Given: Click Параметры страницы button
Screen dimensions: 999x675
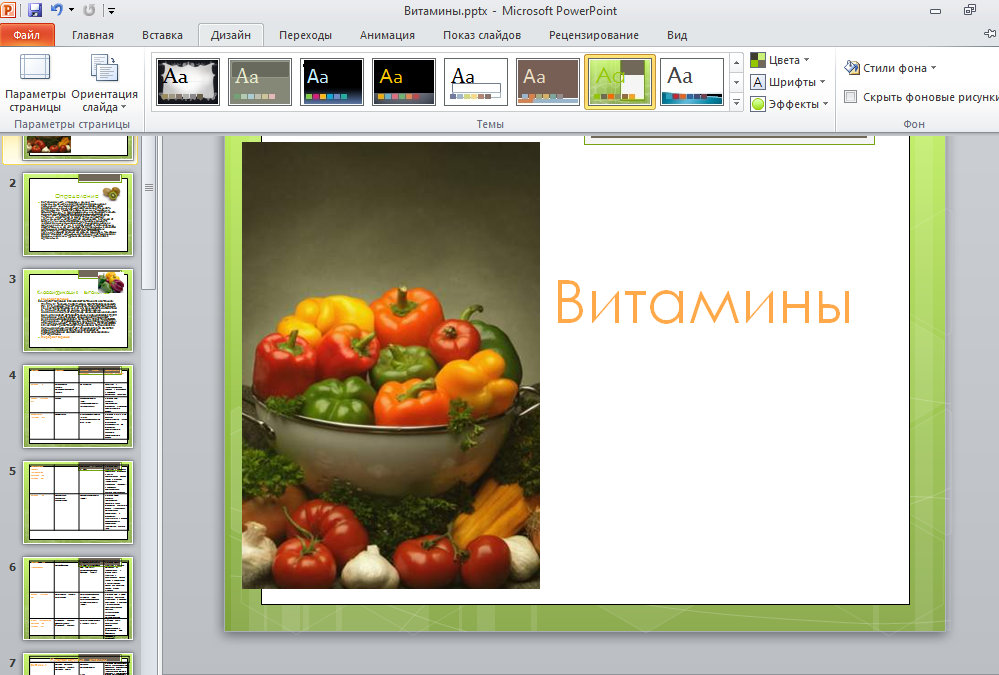Looking at the screenshot, I should point(35,83).
